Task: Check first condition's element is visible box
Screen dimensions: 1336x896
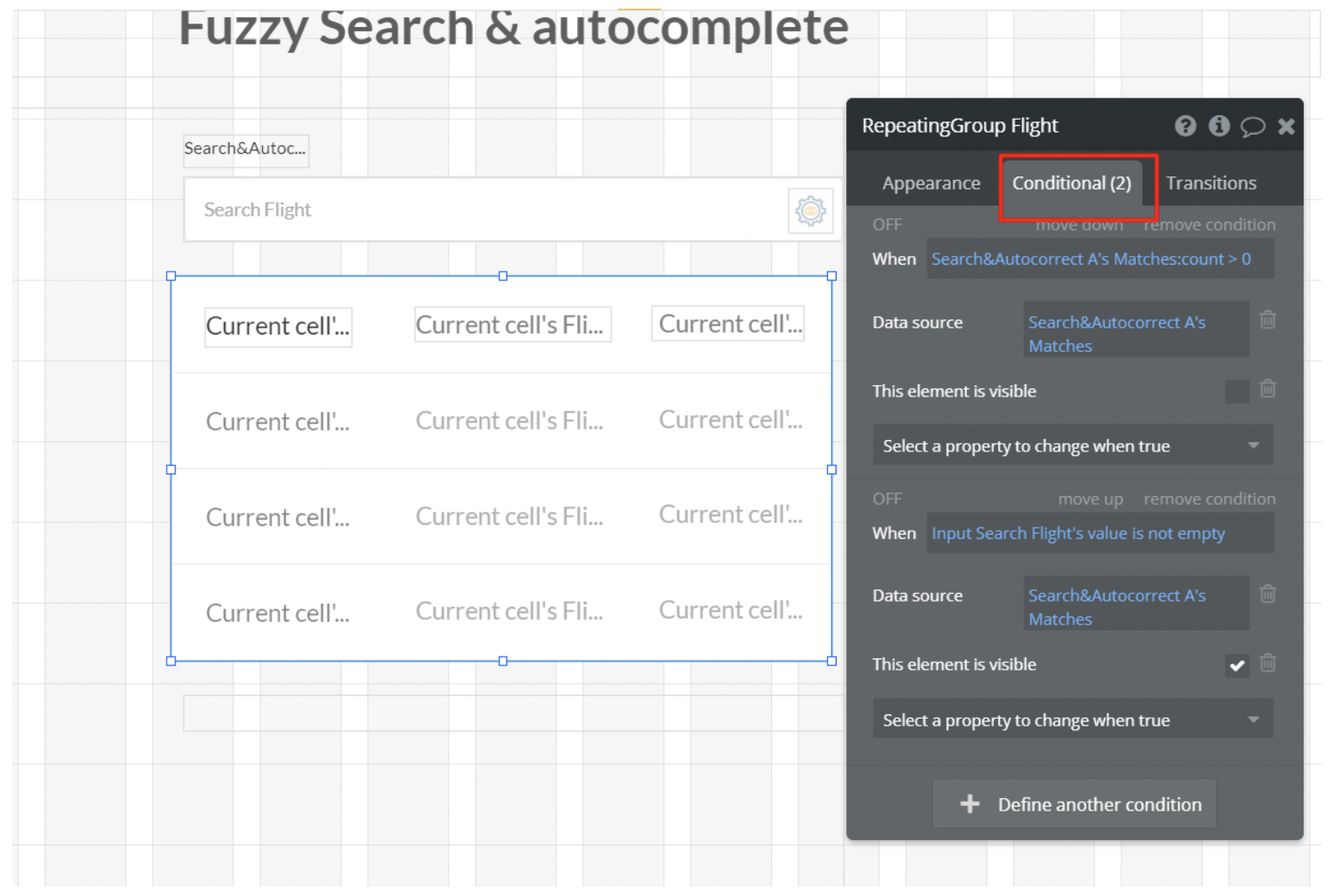Action: 1236,391
